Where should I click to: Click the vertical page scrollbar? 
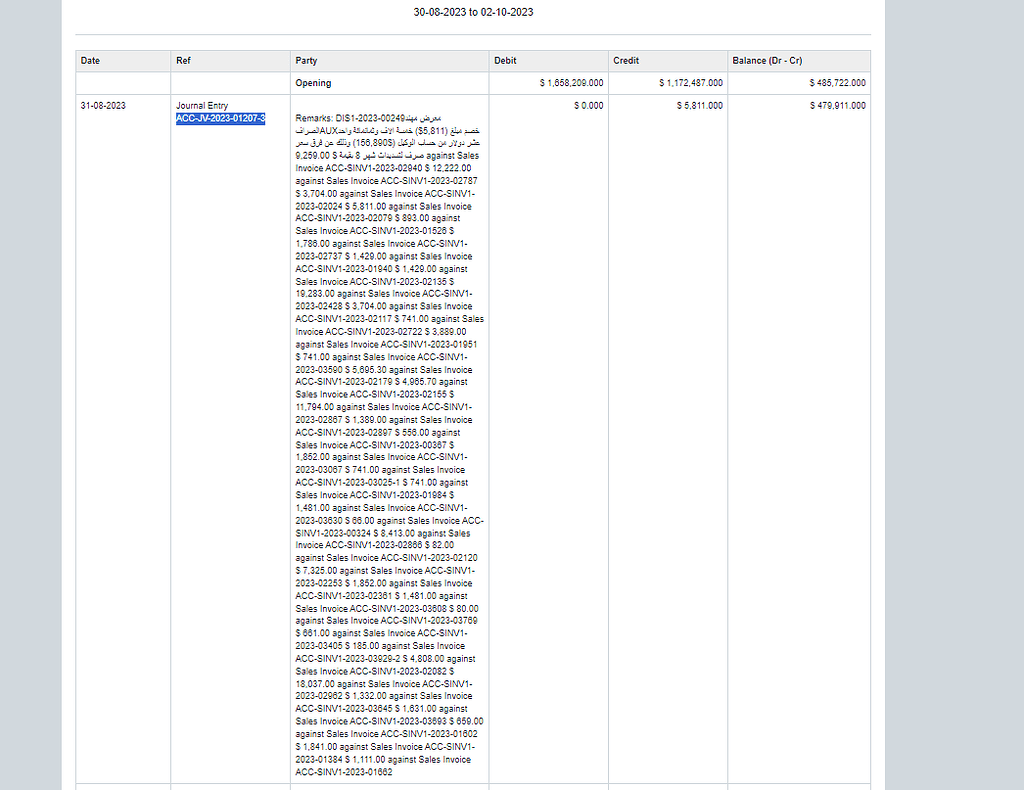point(1018,395)
